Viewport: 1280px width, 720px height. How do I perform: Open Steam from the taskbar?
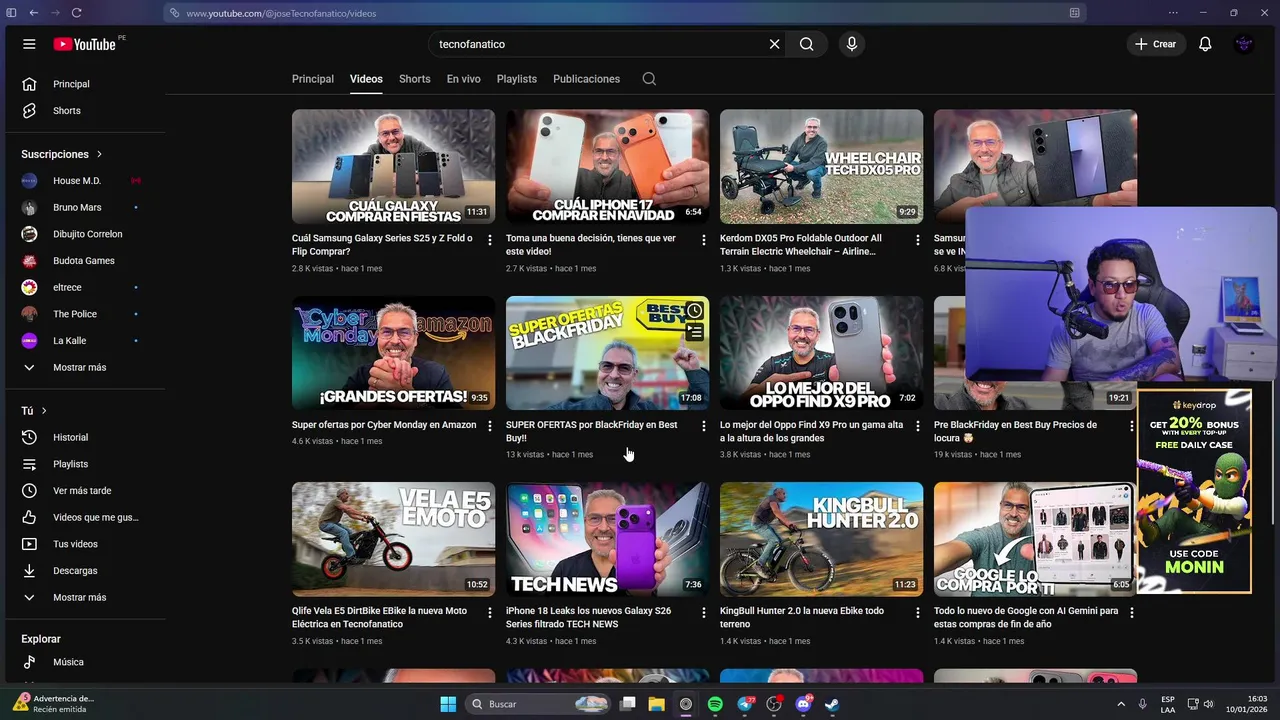(x=832, y=704)
